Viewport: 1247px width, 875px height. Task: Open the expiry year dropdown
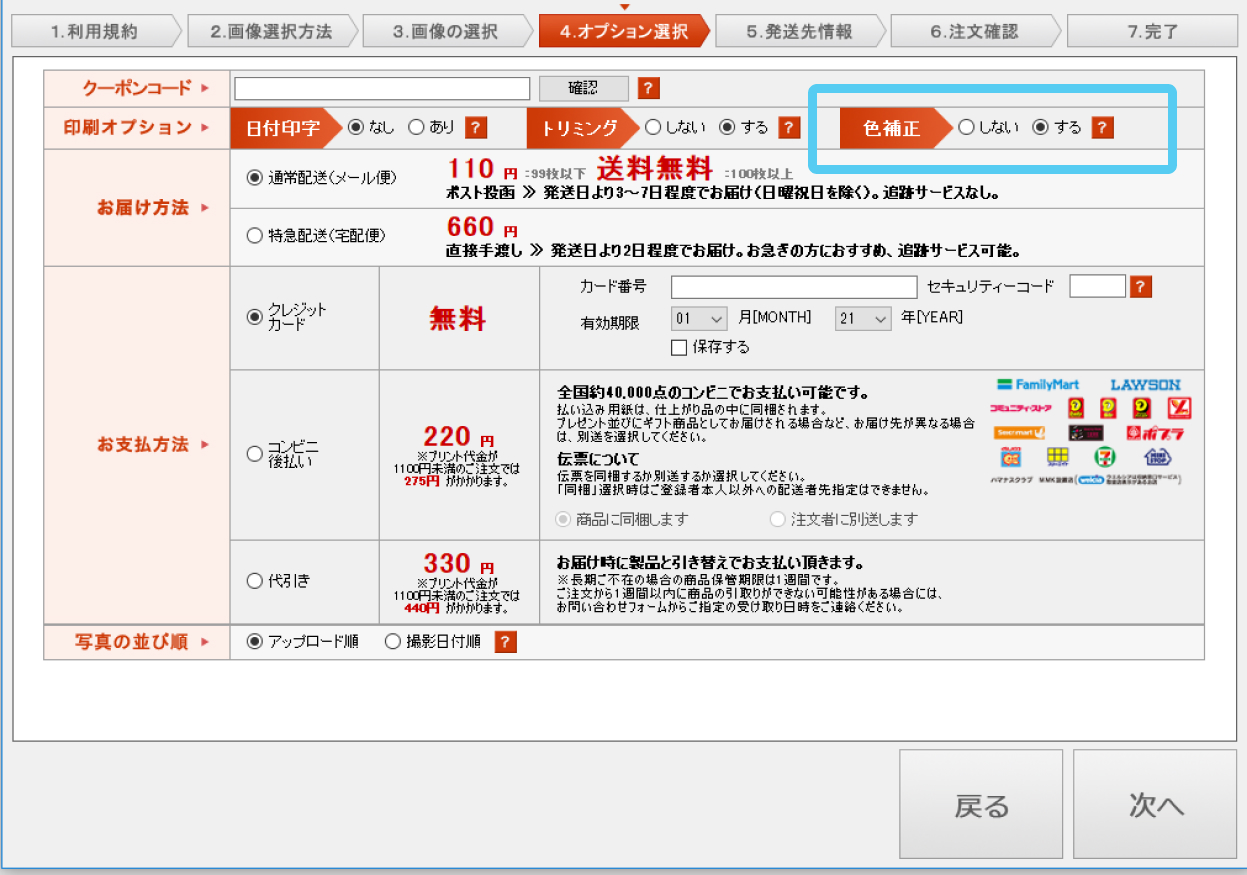click(862, 319)
